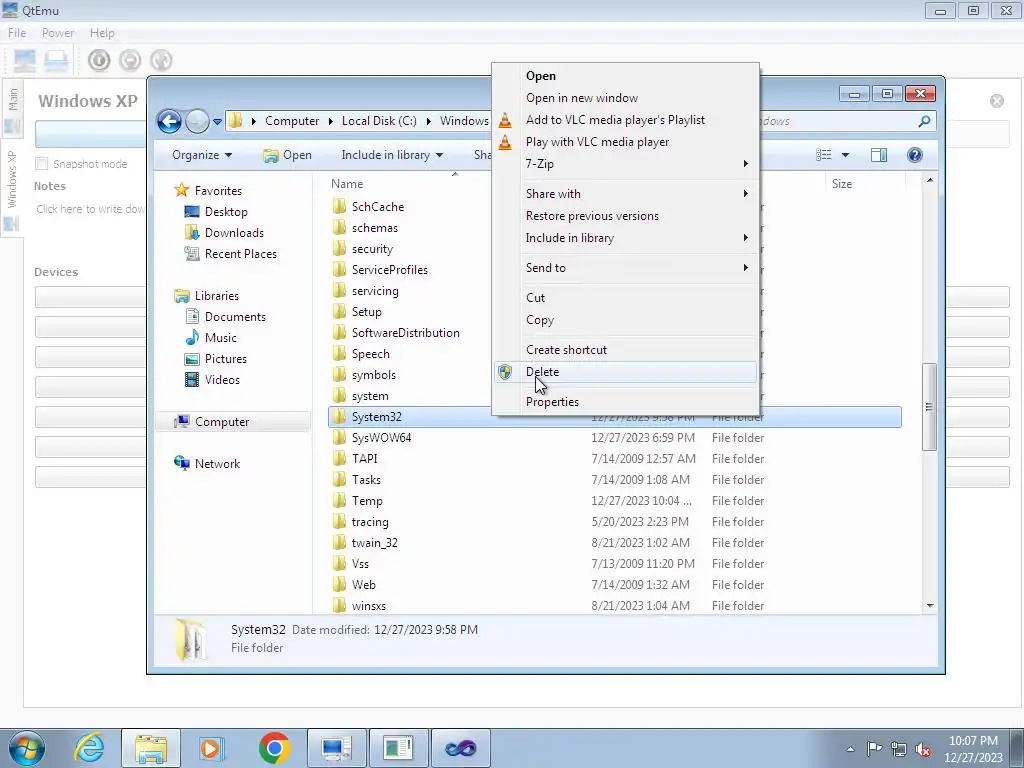This screenshot has width=1024, height=768.
Task: Select the SoftwareDistribution folder
Action: [406, 333]
